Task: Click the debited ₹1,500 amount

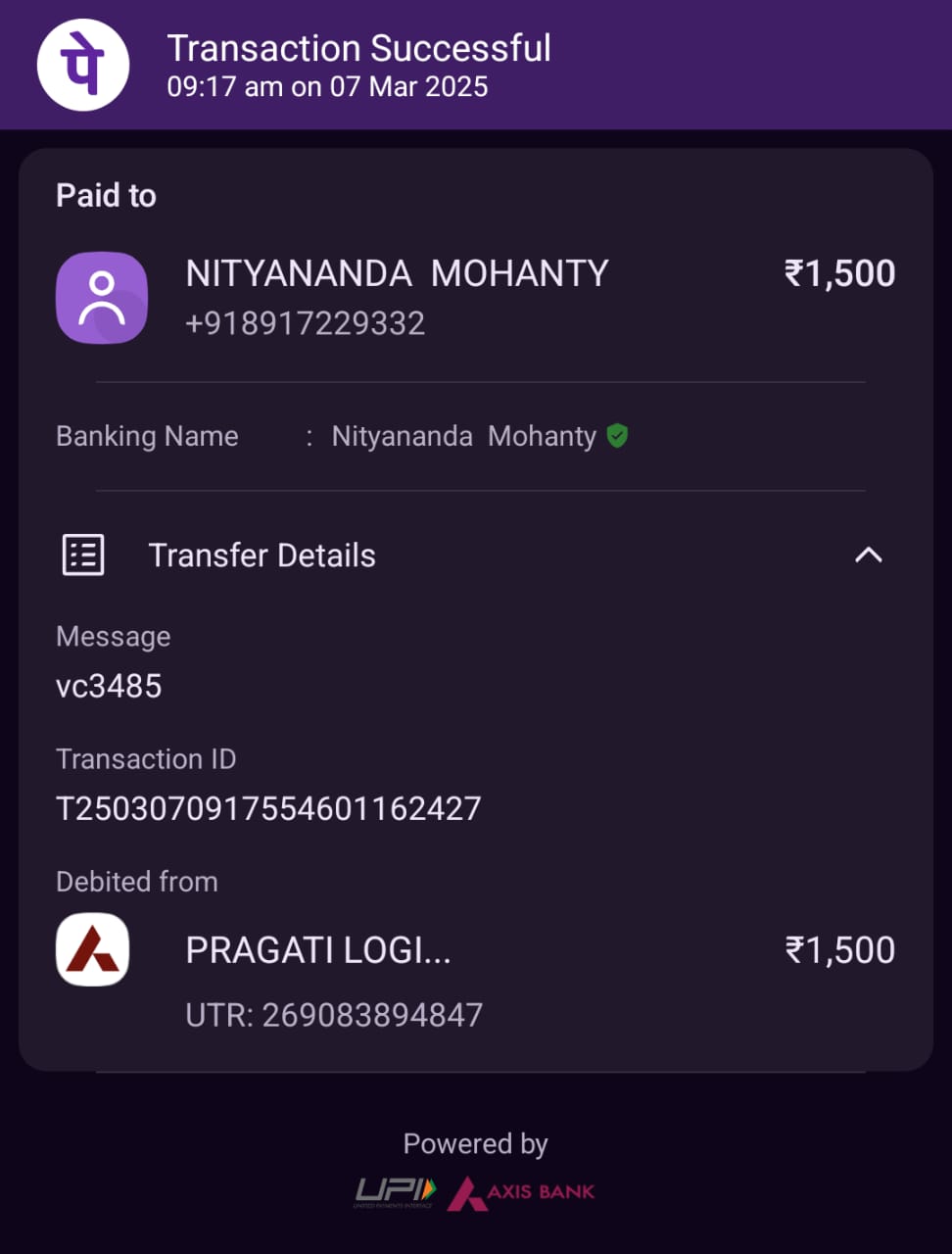Action: (x=839, y=950)
